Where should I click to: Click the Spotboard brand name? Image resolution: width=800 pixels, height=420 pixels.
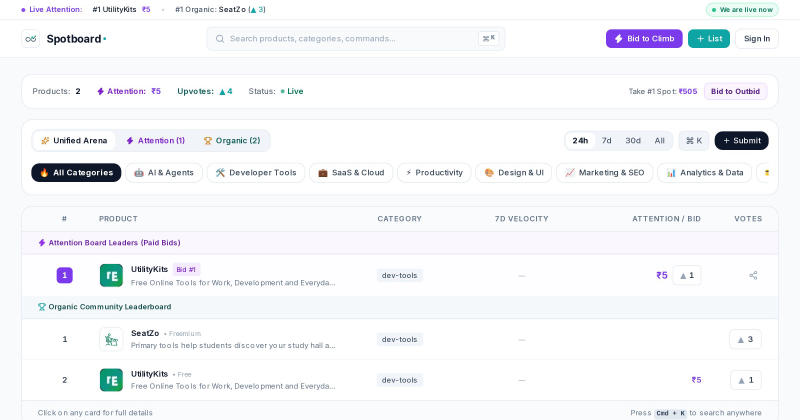pyautogui.click(x=74, y=39)
